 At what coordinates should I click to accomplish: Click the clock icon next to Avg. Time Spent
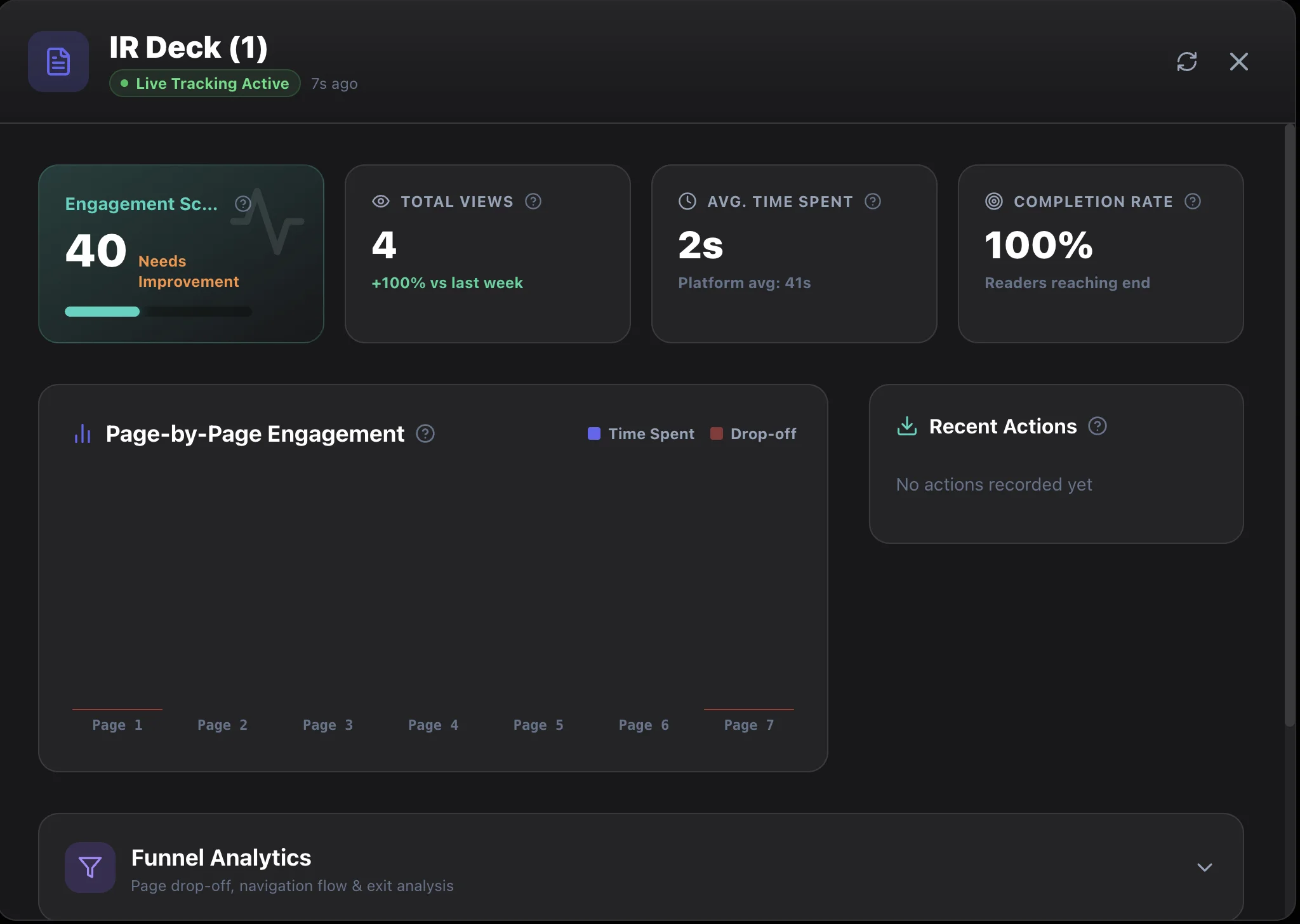(687, 201)
